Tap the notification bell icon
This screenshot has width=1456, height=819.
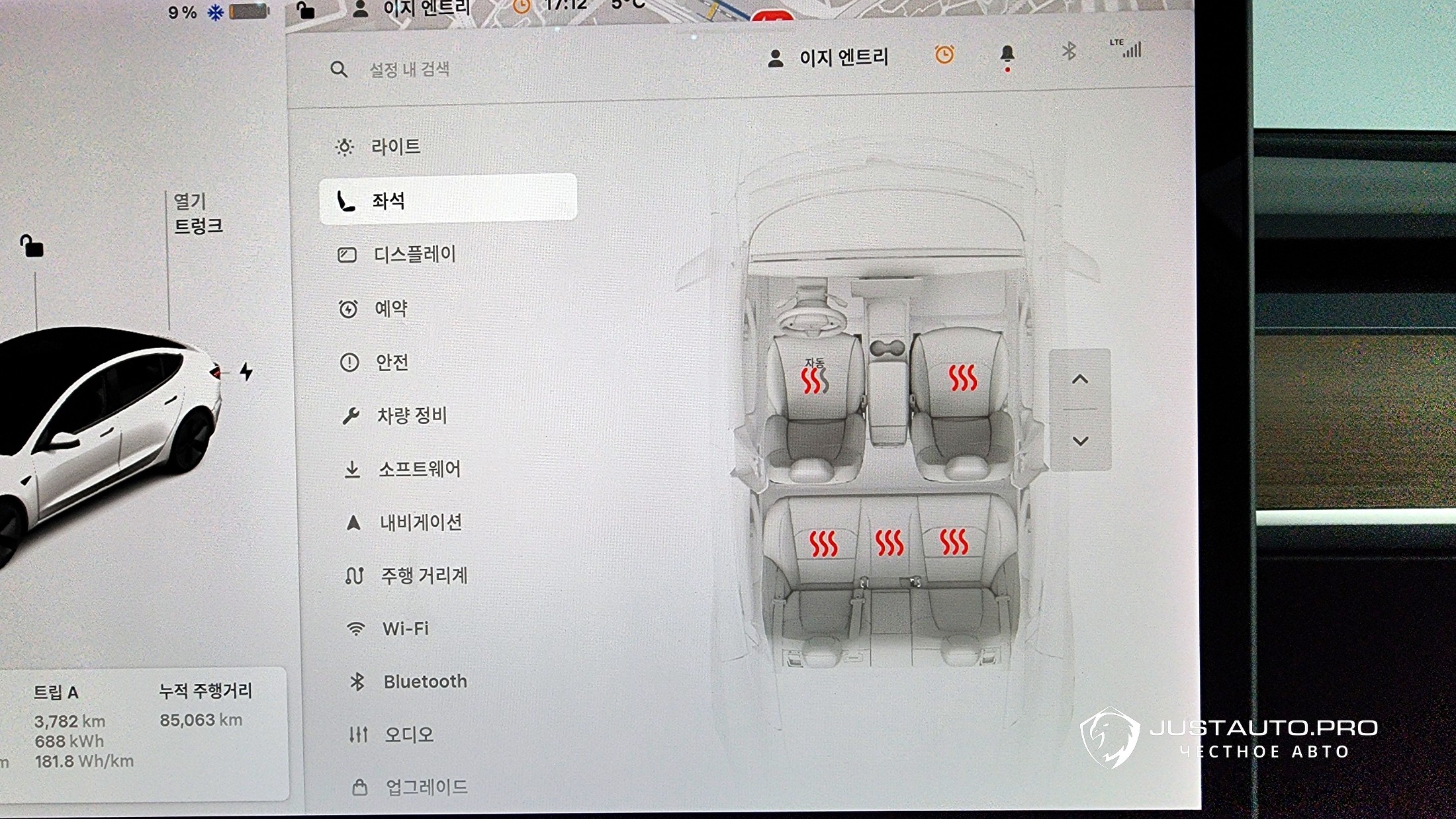1007,54
